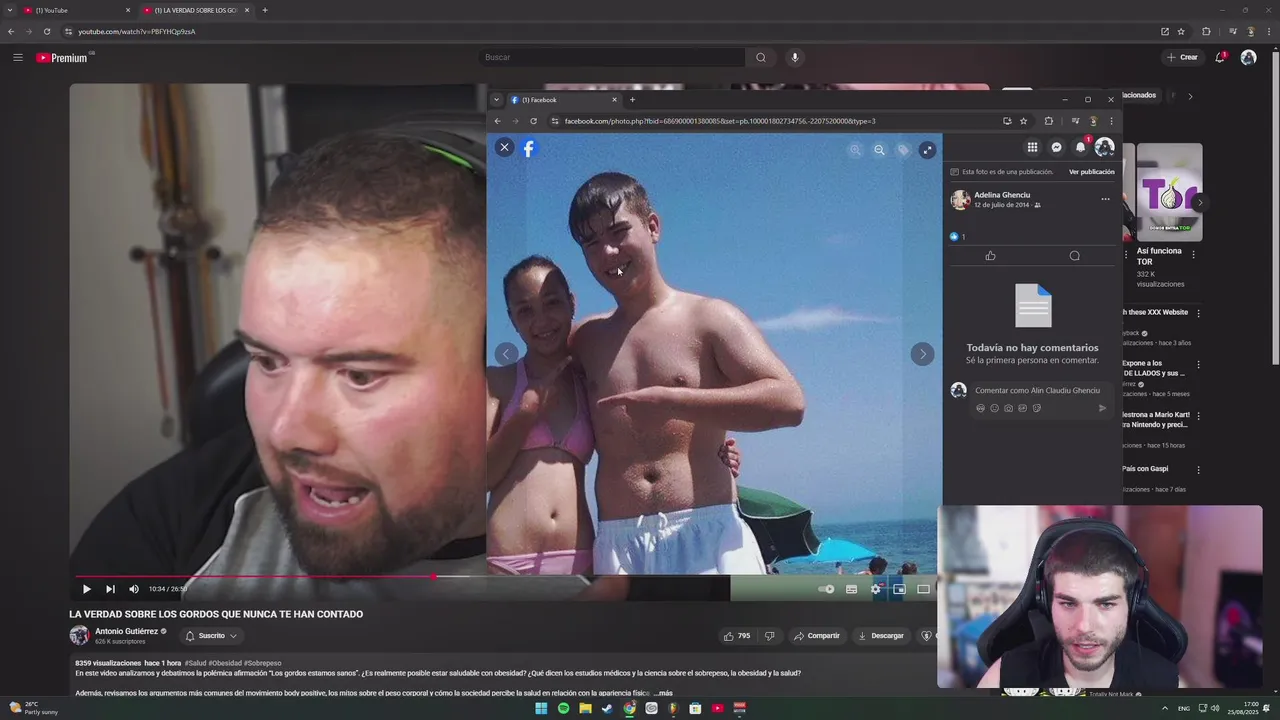
Task: Click the YouTube Premium logo
Action: [x=62, y=58]
